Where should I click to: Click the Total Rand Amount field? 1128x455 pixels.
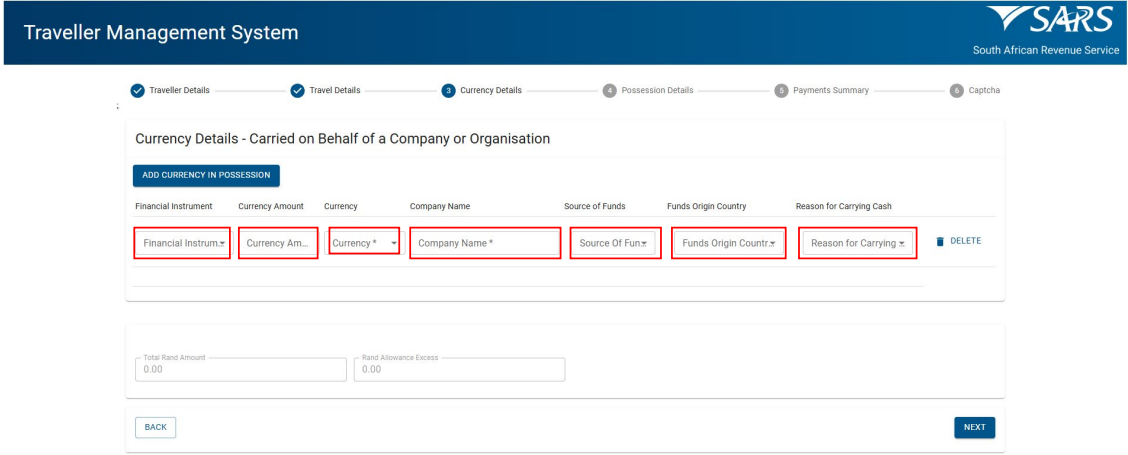pyautogui.click(x=240, y=369)
